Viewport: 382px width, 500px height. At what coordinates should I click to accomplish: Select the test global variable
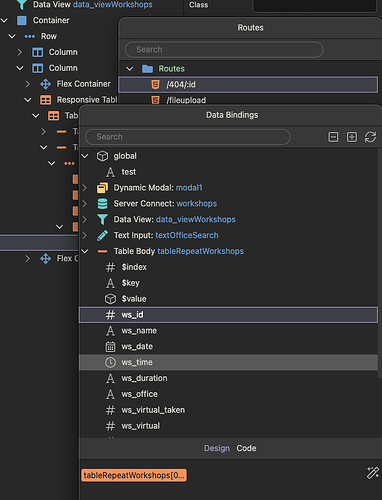(228, 172)
